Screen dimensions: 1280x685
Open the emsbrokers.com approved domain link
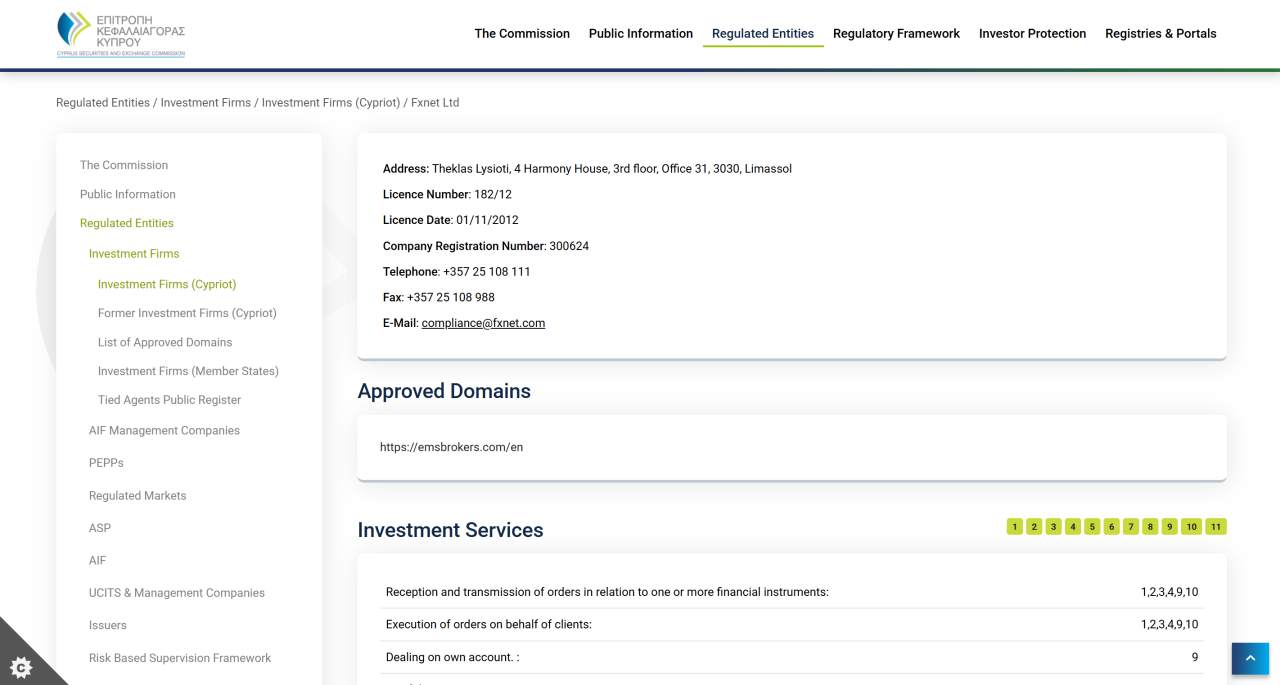(451, 447)
